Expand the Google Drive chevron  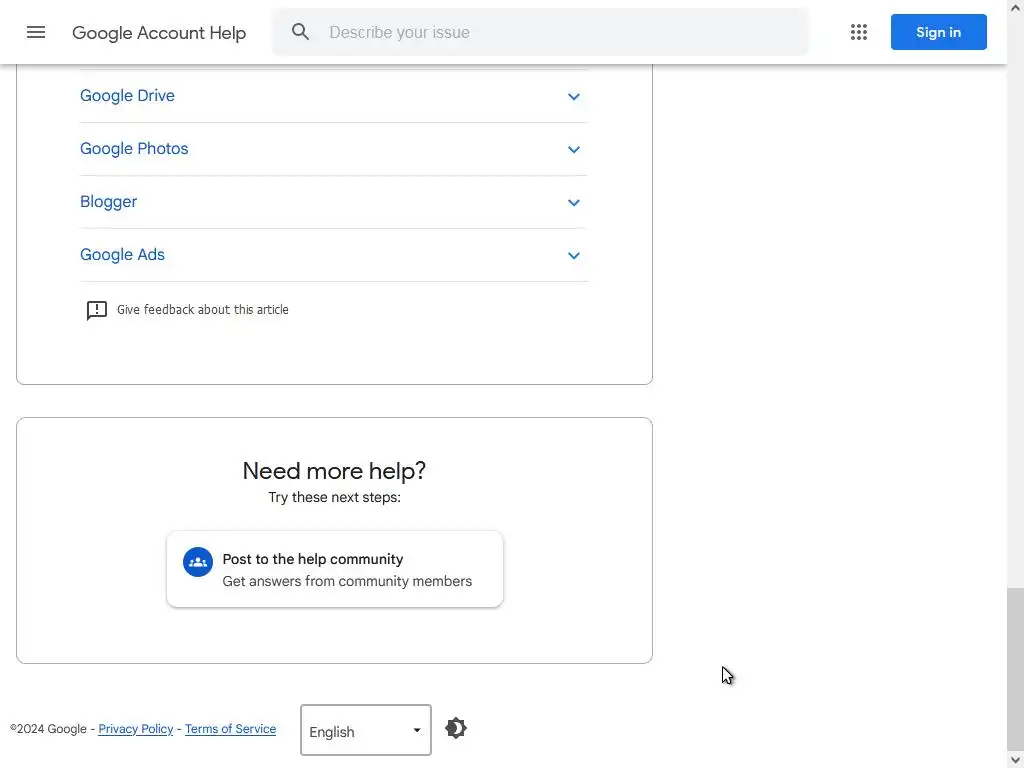(574, 97)
